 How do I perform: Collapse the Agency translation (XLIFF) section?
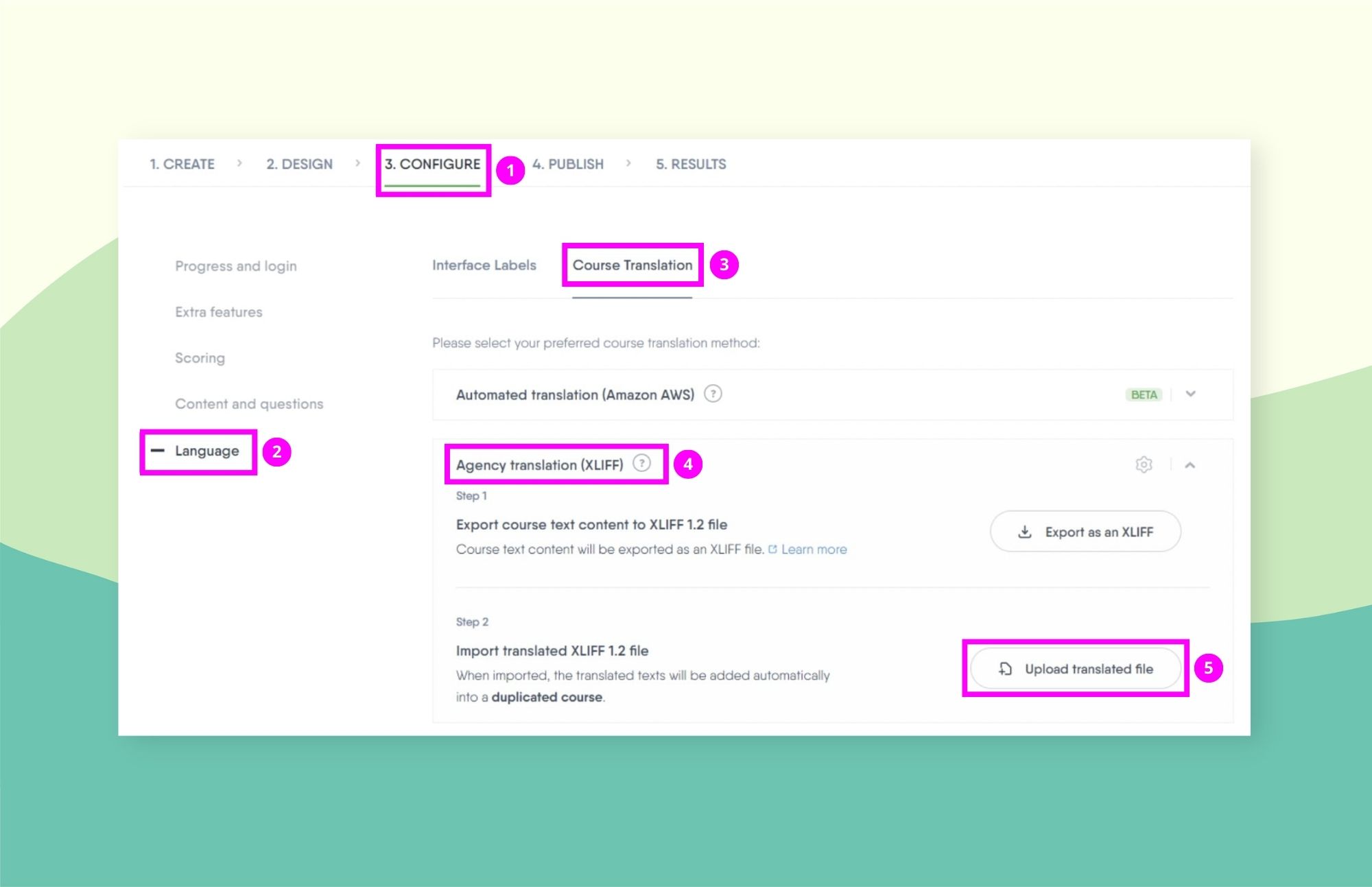[x=1192, y=465]
